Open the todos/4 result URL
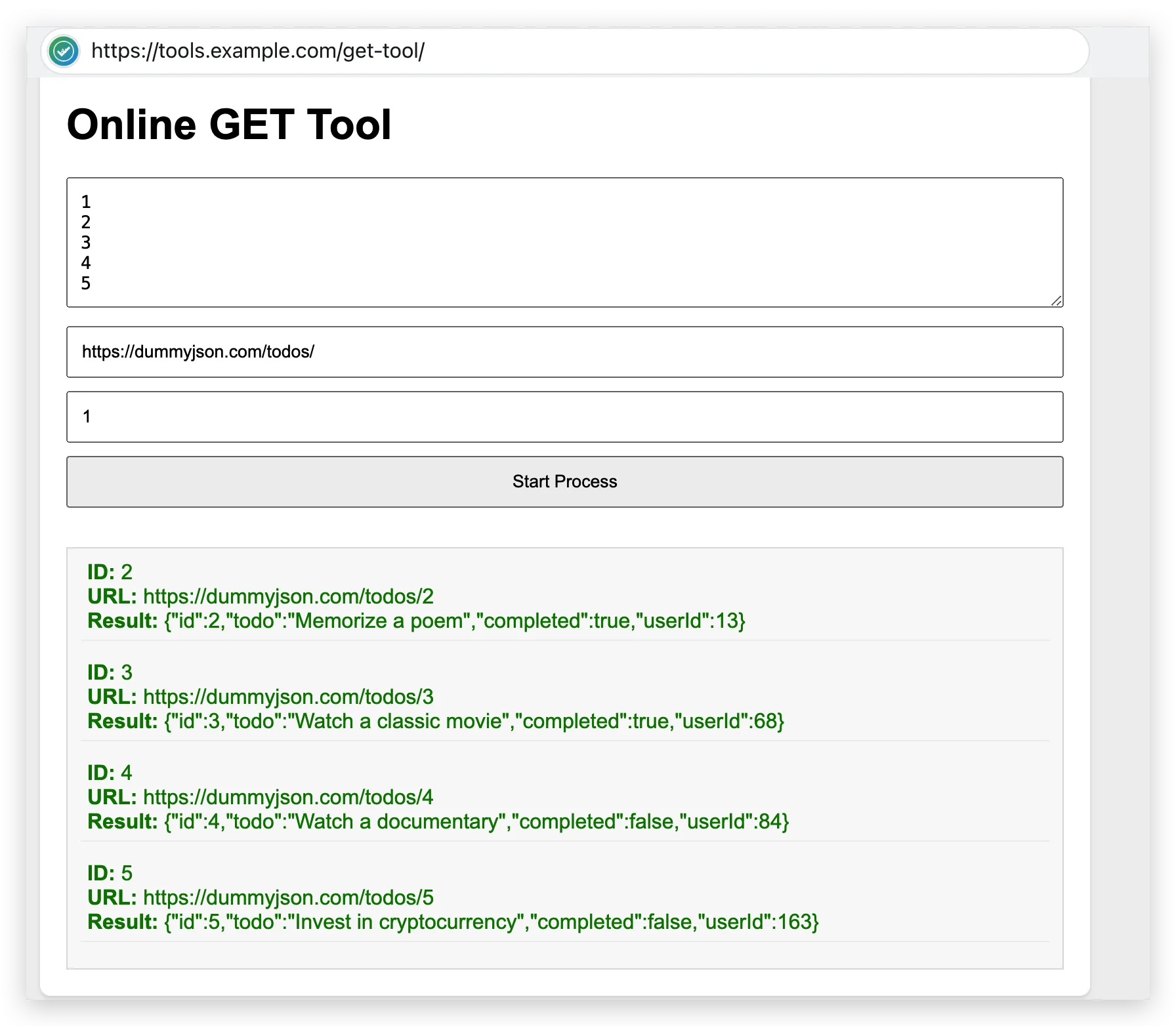Screen dimensions: 1176x1026 point(288,797)
